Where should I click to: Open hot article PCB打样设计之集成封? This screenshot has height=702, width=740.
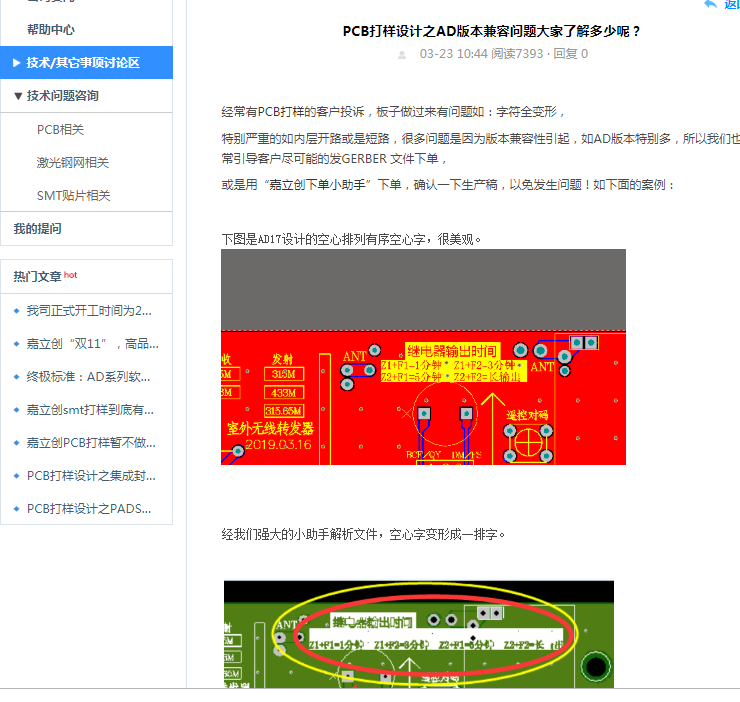tap(91, 476)
